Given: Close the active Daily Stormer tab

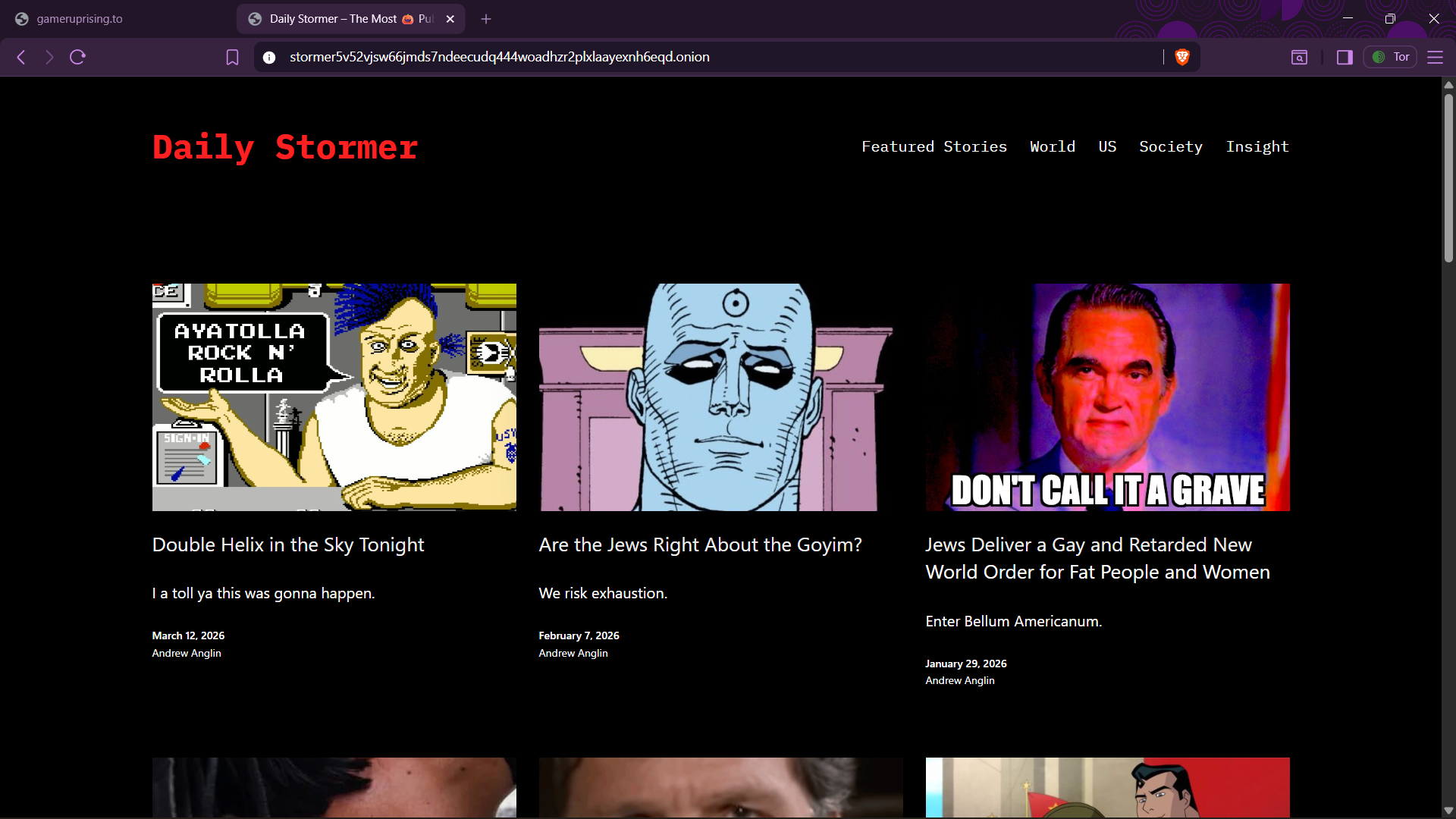Looking at the screenshot, I should 450,19.
